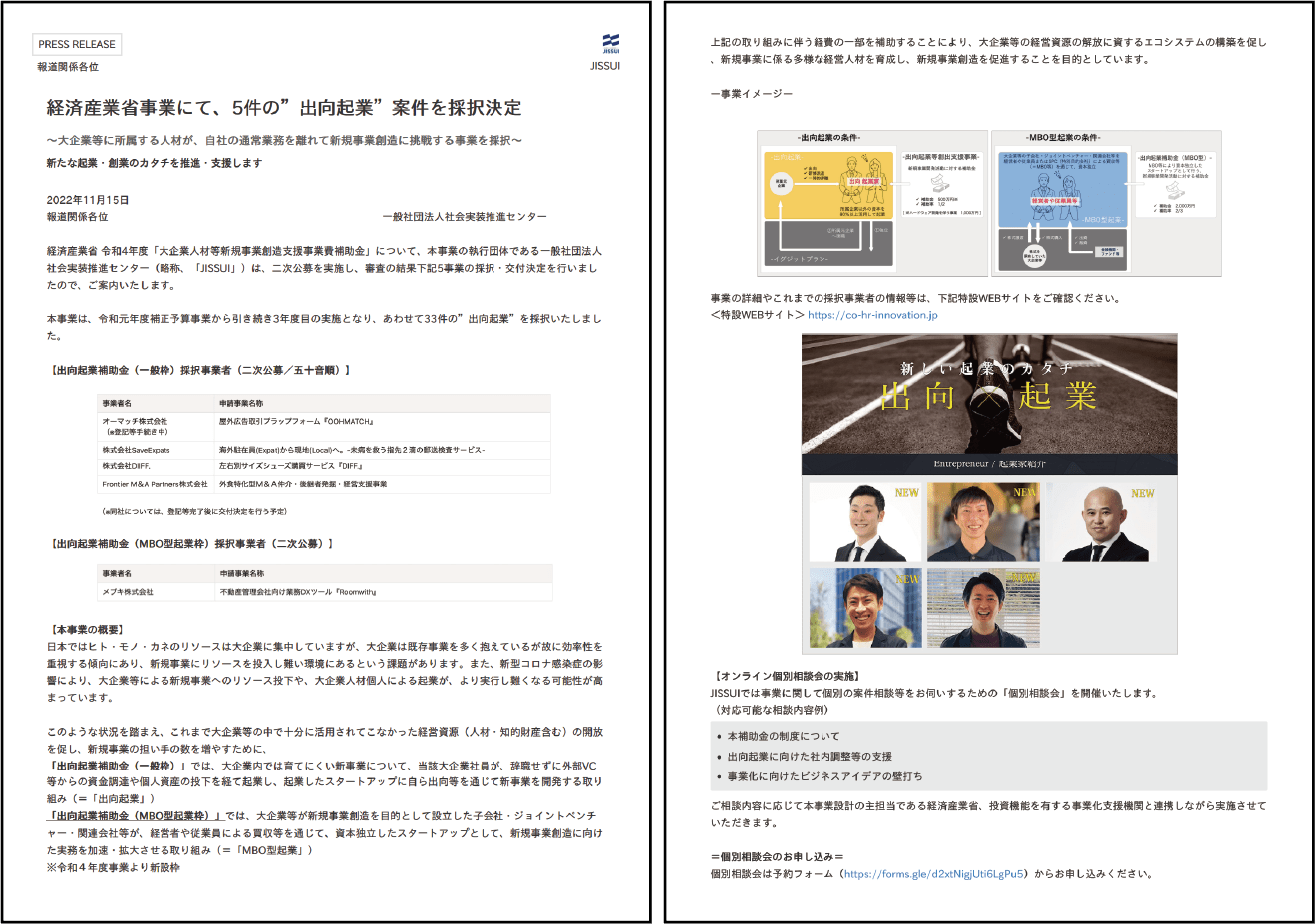Click the heading ＝個別相談会のお申し込み＝

tap(778, 857)
